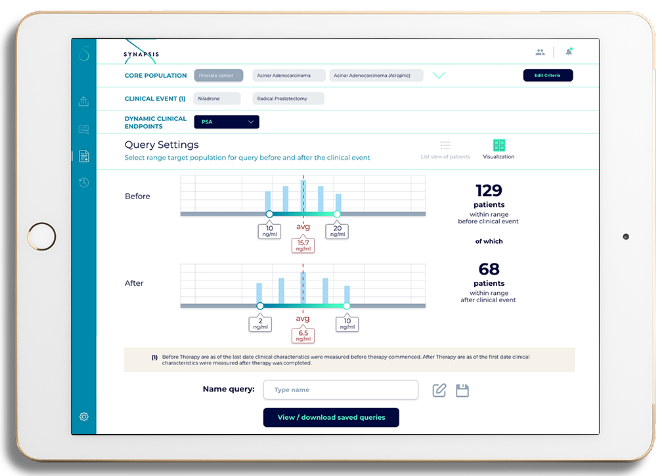
Task: Open the history clock icon in sidebar
Action: tap(84, 183)
